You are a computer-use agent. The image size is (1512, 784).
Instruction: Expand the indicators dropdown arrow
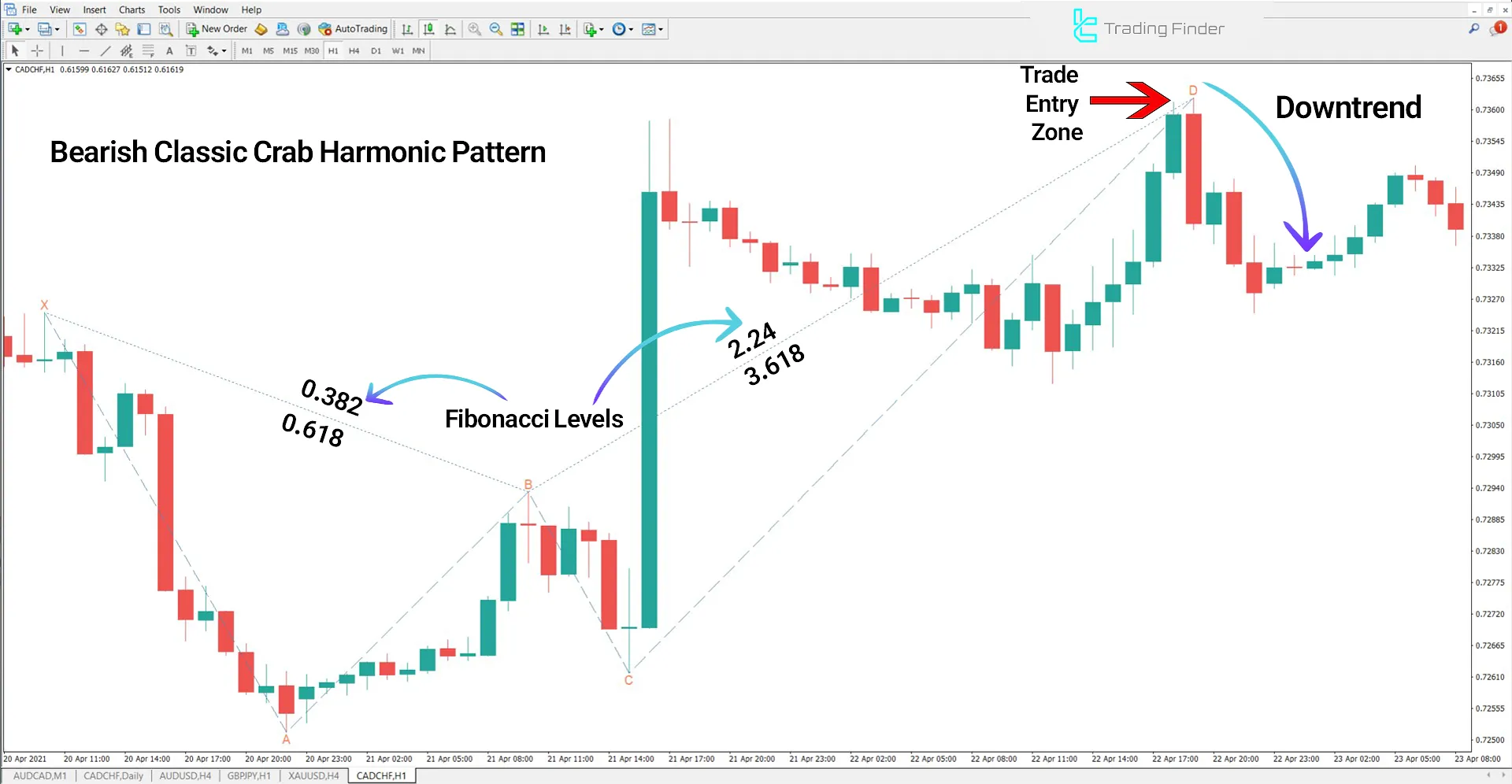coord(602,29)
